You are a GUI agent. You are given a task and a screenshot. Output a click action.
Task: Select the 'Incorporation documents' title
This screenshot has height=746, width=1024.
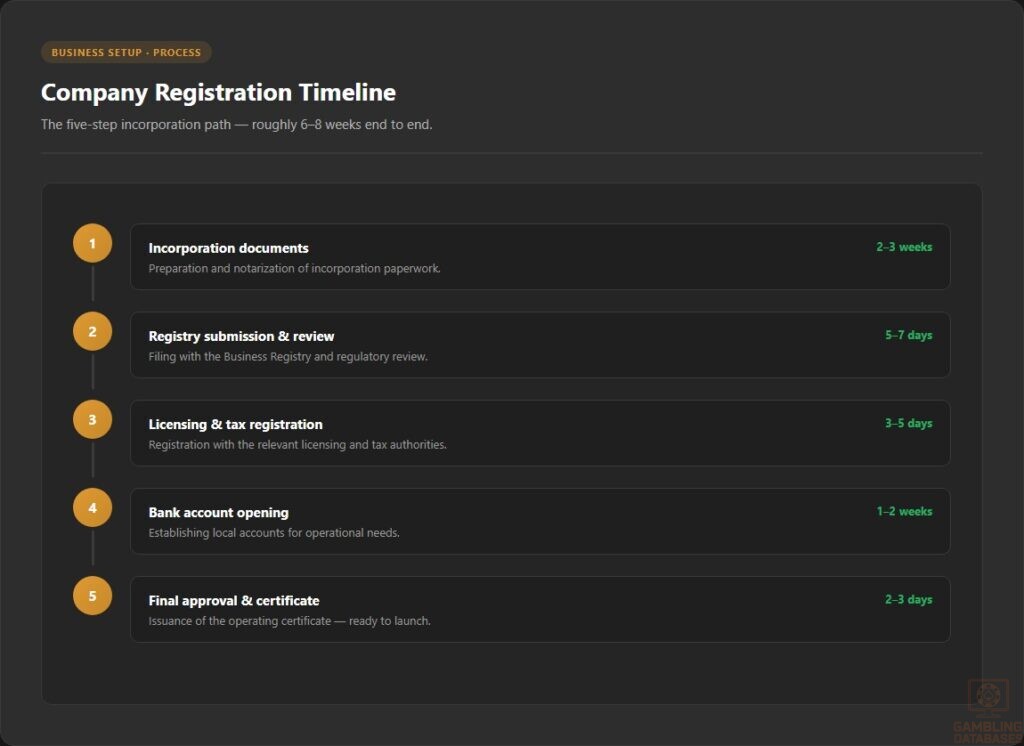[228, 248]
